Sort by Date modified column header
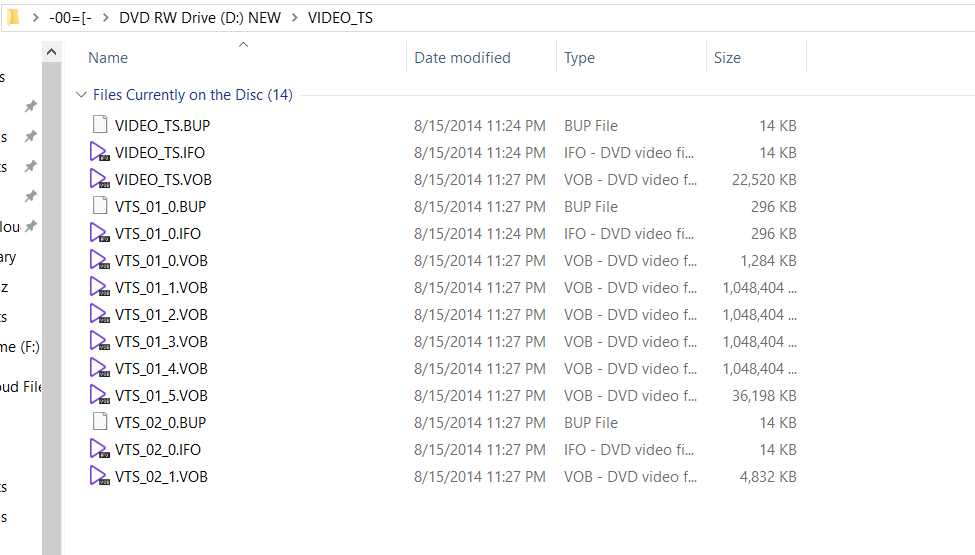 point(462,58)
